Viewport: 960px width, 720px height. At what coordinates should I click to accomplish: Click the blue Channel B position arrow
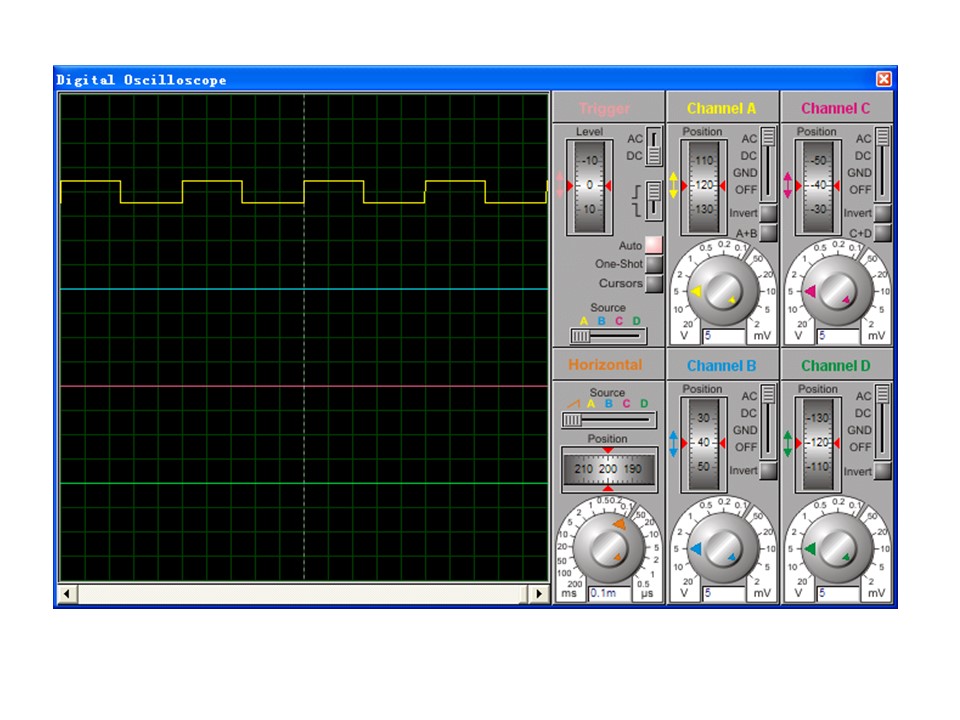click(x=673, y=443)
